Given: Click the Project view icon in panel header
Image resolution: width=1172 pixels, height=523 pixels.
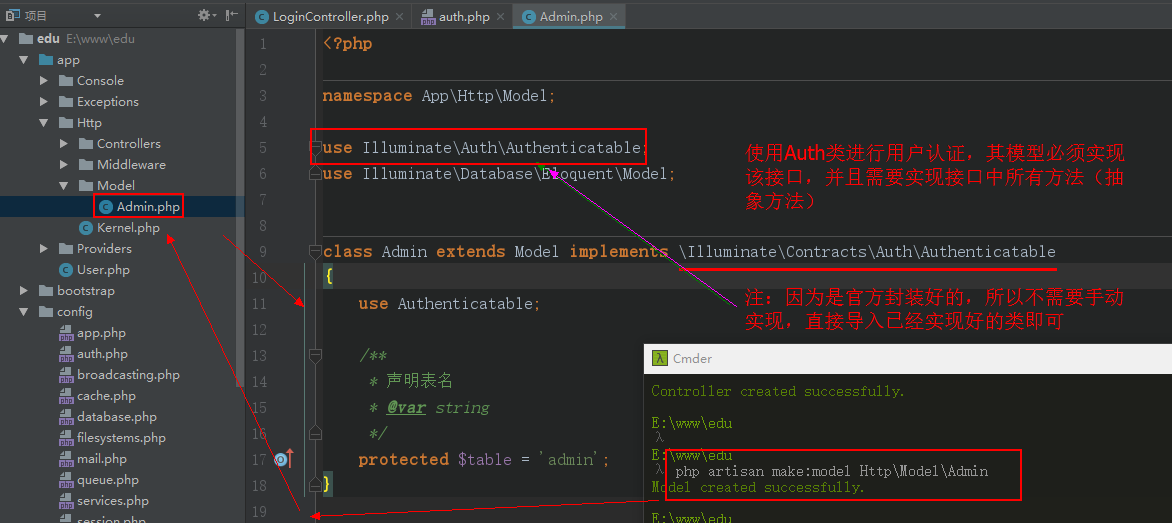Looking at the screenshot, I should (10, 15).
